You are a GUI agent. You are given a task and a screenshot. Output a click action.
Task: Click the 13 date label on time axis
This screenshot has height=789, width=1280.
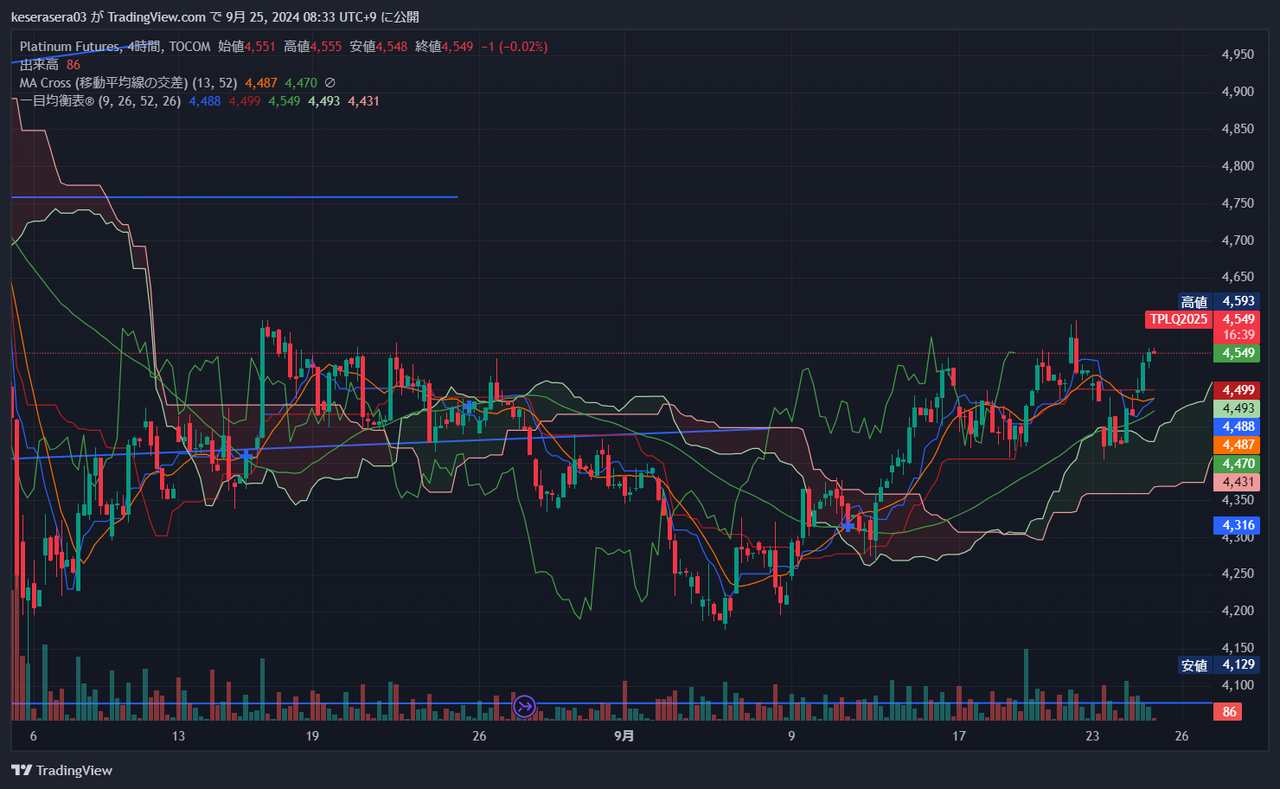pos(178,737)
